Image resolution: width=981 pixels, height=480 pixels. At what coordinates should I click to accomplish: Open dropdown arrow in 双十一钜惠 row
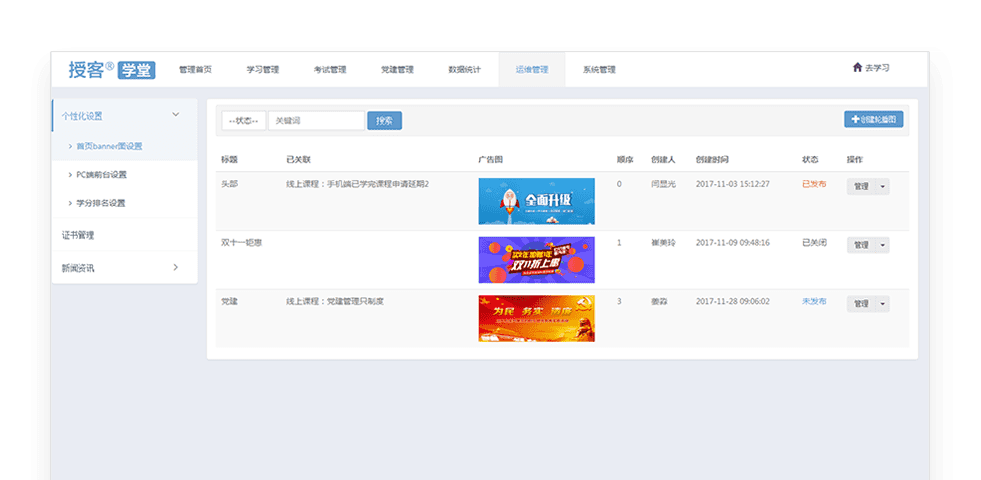(883, 245)
